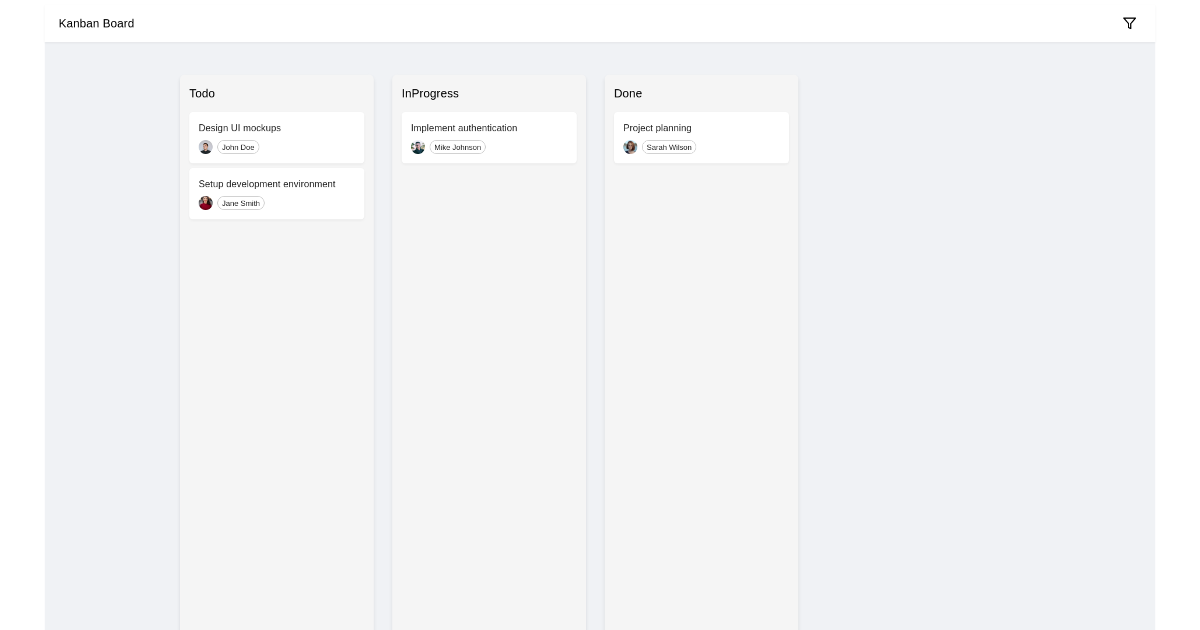Expand the InProgress column header
The height and width of the screenshot is (630, 1200).
coord(430,93)
